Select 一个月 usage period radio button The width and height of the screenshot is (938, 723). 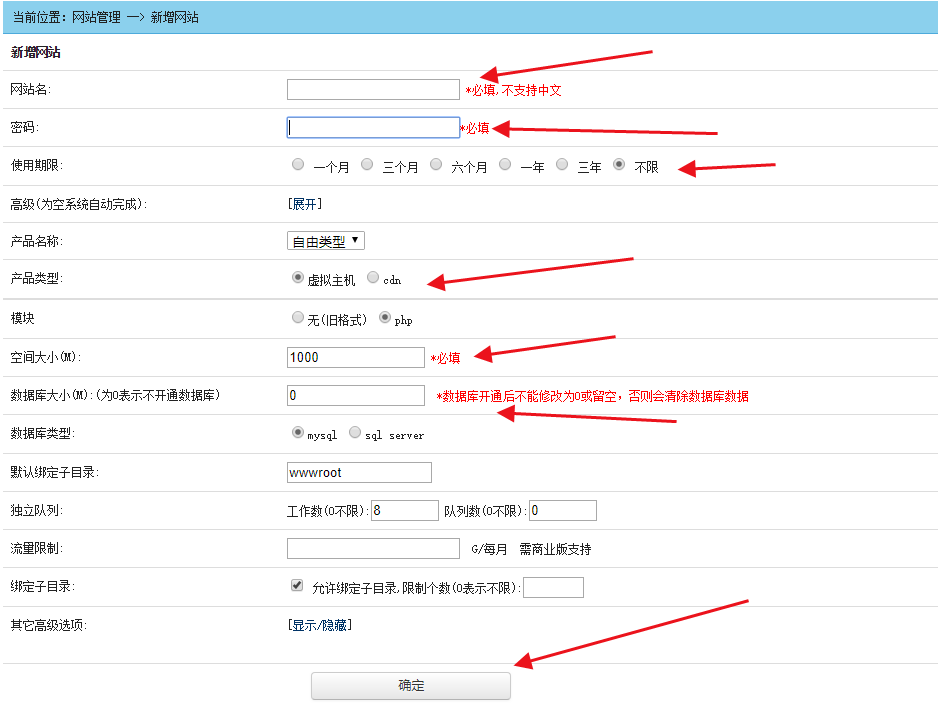298,165
